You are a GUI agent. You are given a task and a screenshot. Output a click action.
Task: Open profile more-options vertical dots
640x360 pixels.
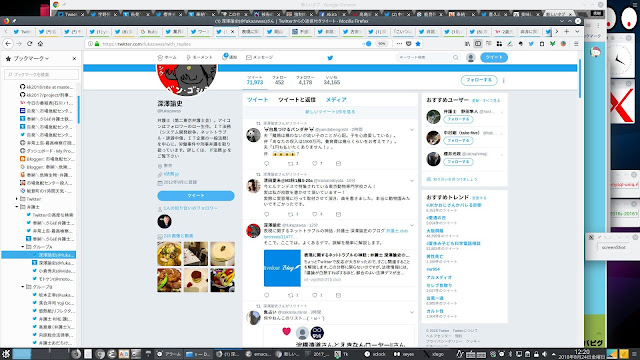coord(504,80)
